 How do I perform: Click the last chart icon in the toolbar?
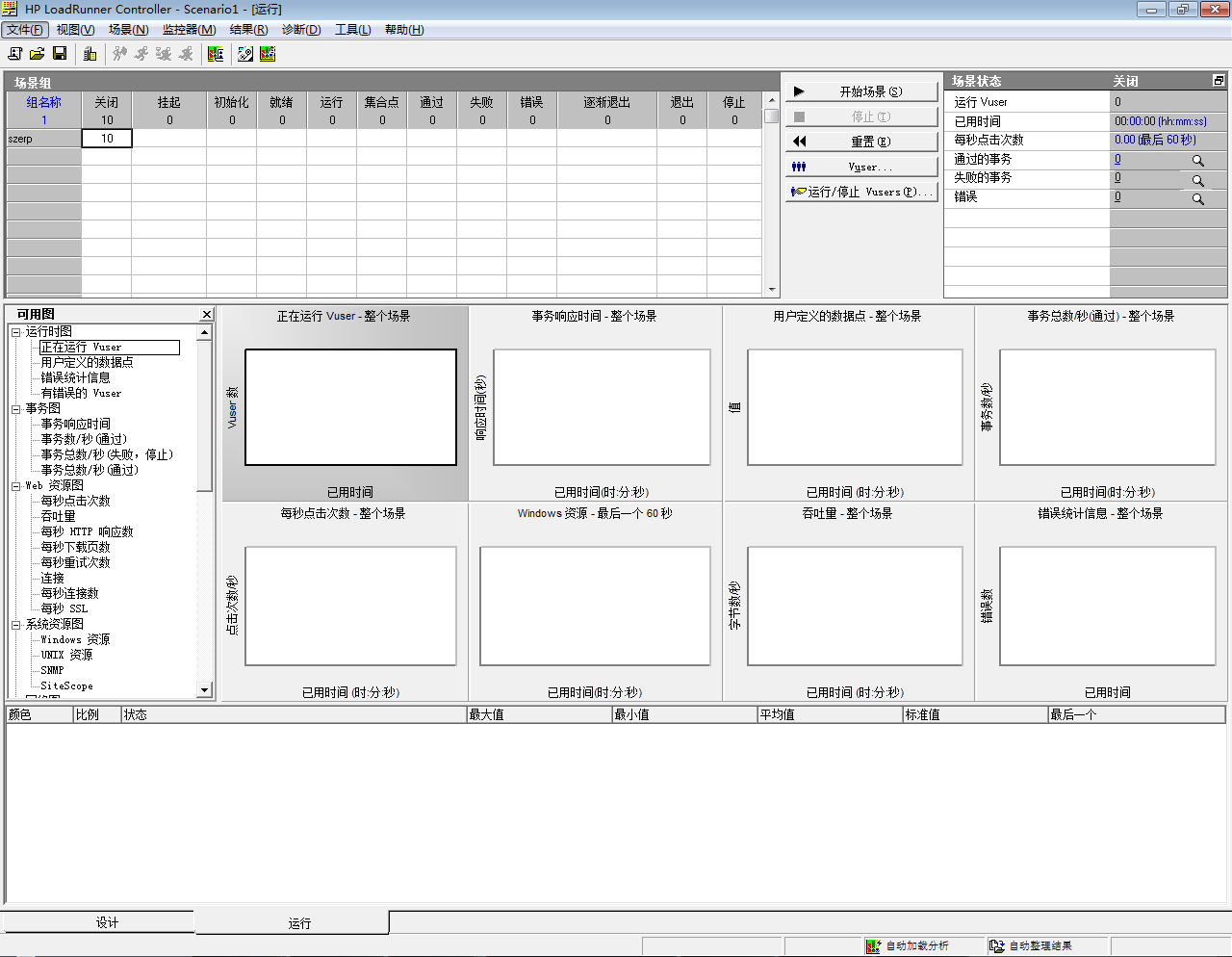(268, 54)
